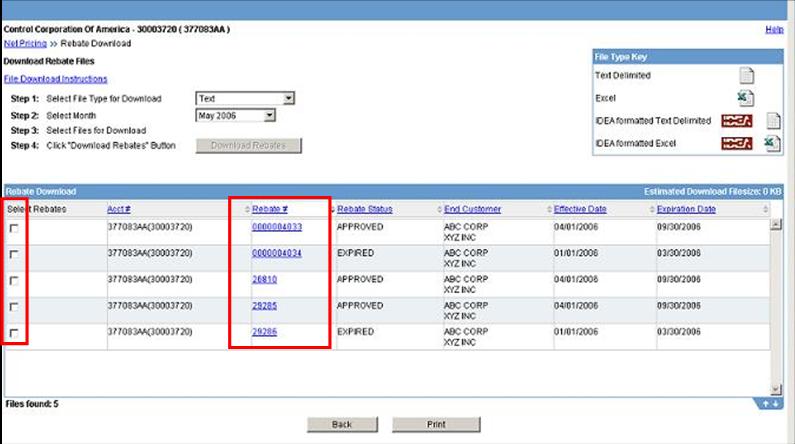
Task: Open rebate 26810 link
Action: click(x=265, y=279)
